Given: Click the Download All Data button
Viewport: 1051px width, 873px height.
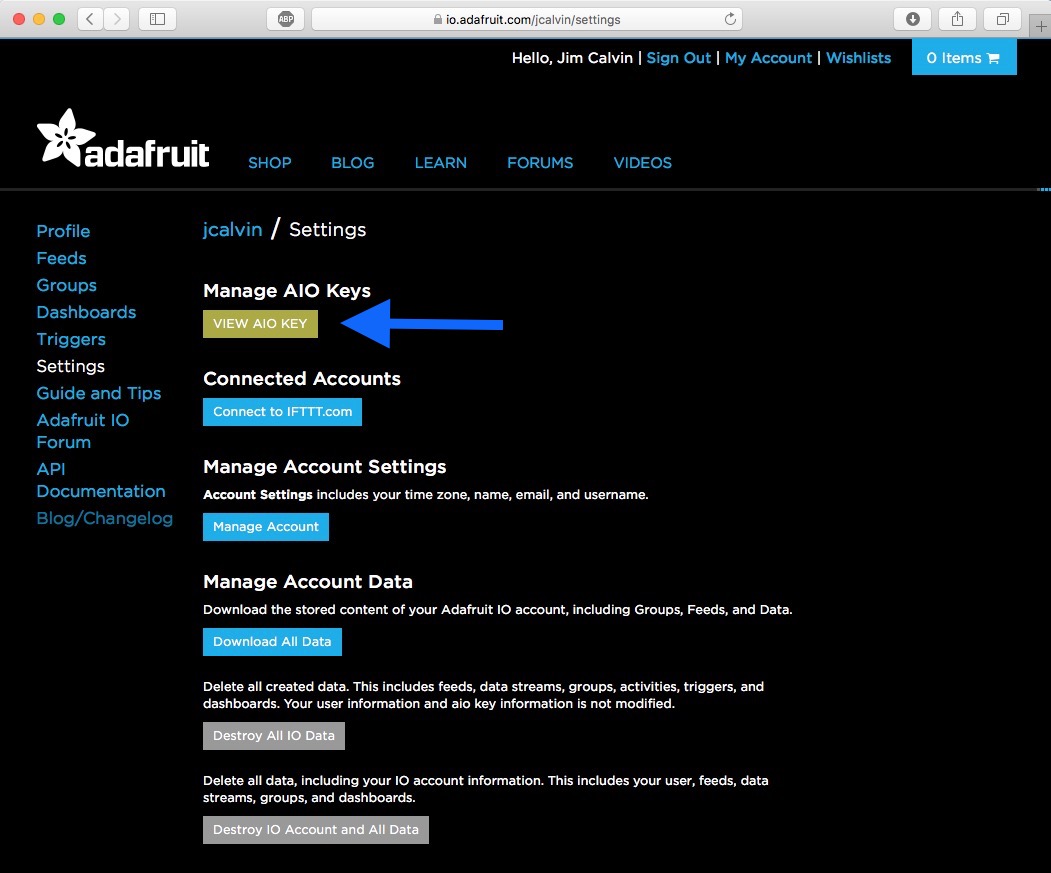Looking at the screenshot, I should pos(272,642).
